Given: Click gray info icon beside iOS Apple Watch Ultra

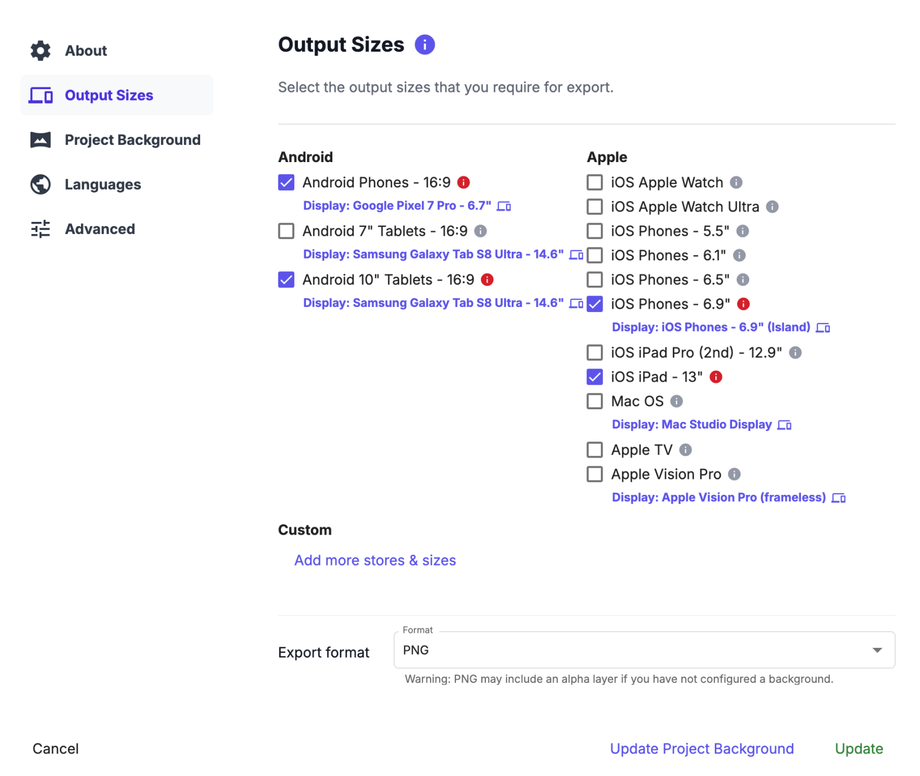Looking at the screenshot, I should pyautogui.click(x=772, y=207).
